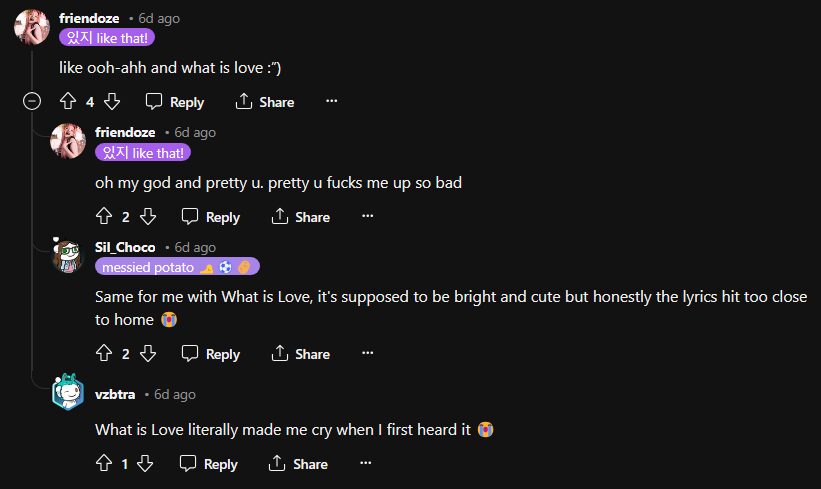The width and height of the screenshot is (821, 489).
Task: Upvote vzbtra's comment
Action: (104, 463)
